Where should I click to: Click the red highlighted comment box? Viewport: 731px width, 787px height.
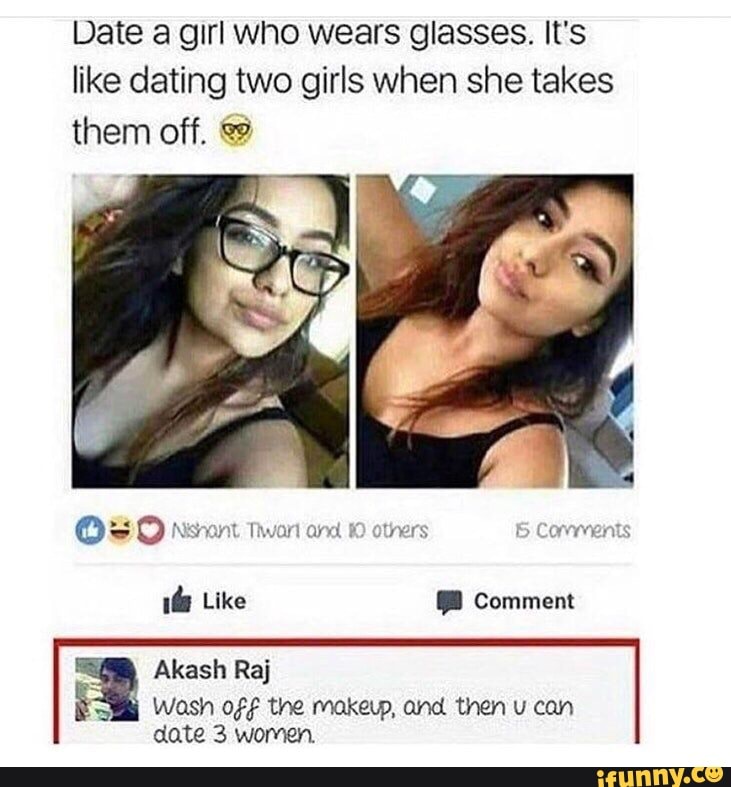[346, 691]
